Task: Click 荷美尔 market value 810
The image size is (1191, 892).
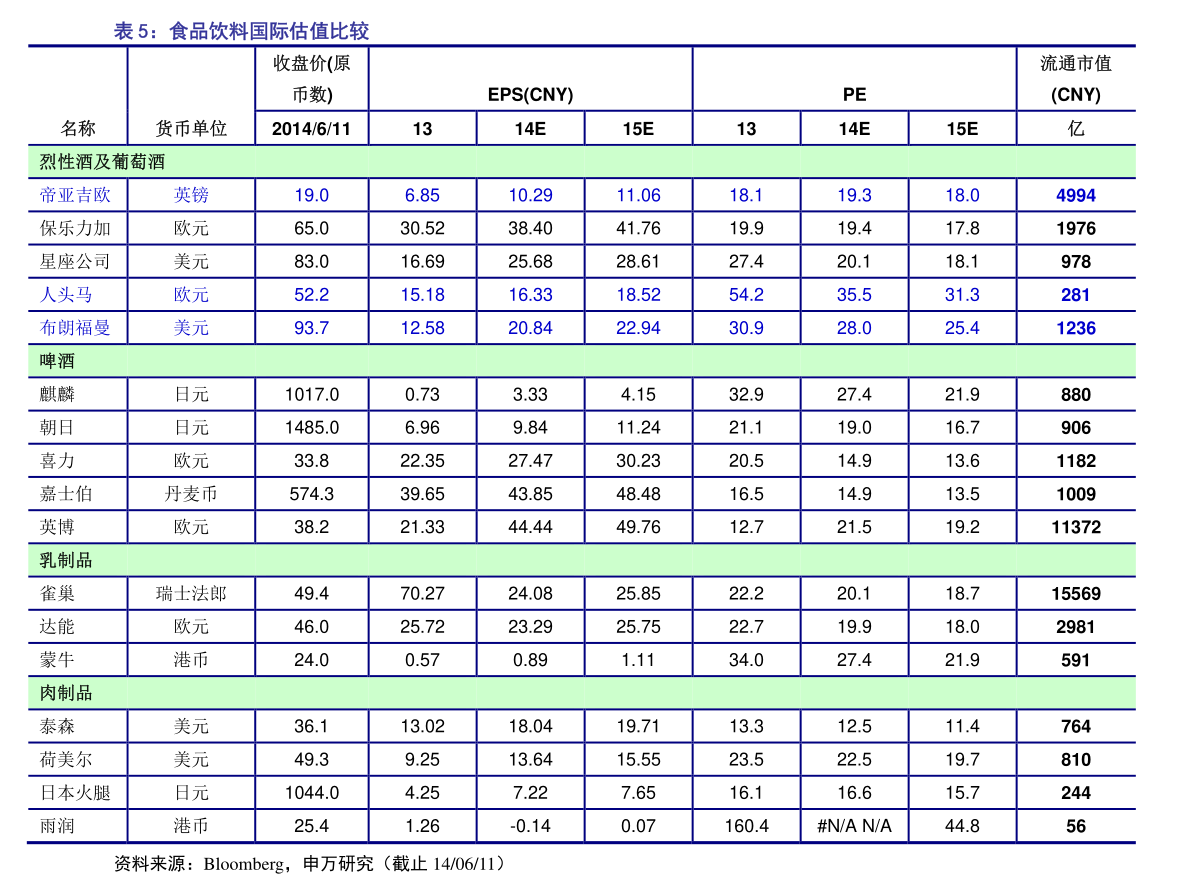Action: tap(1076, 759)
